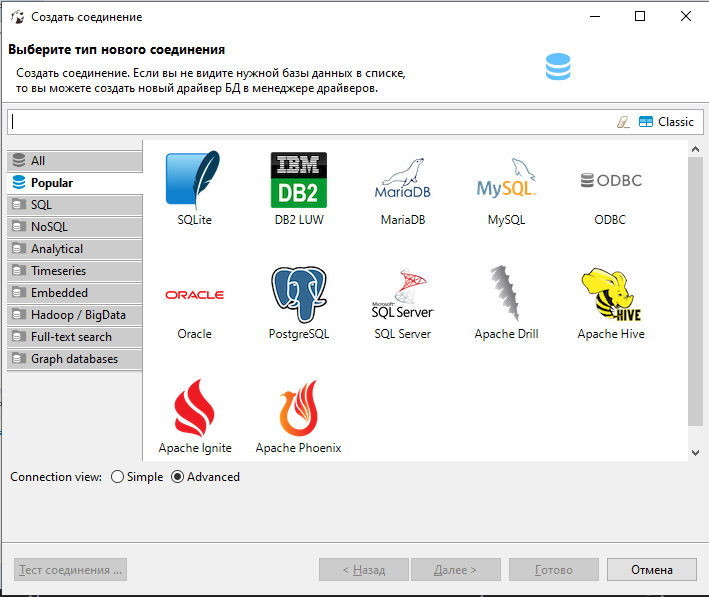Close the Создать соединение window

tap(685, 16)
